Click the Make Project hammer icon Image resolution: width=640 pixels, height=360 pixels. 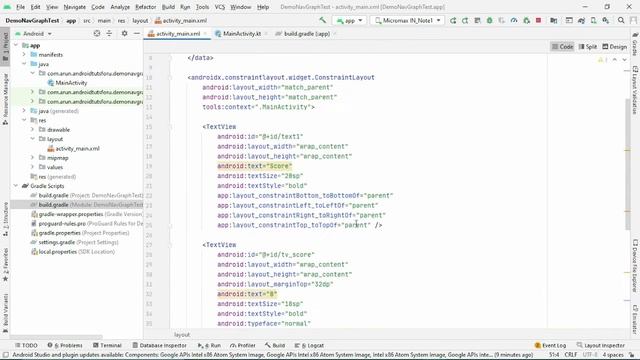coord(322,20)
